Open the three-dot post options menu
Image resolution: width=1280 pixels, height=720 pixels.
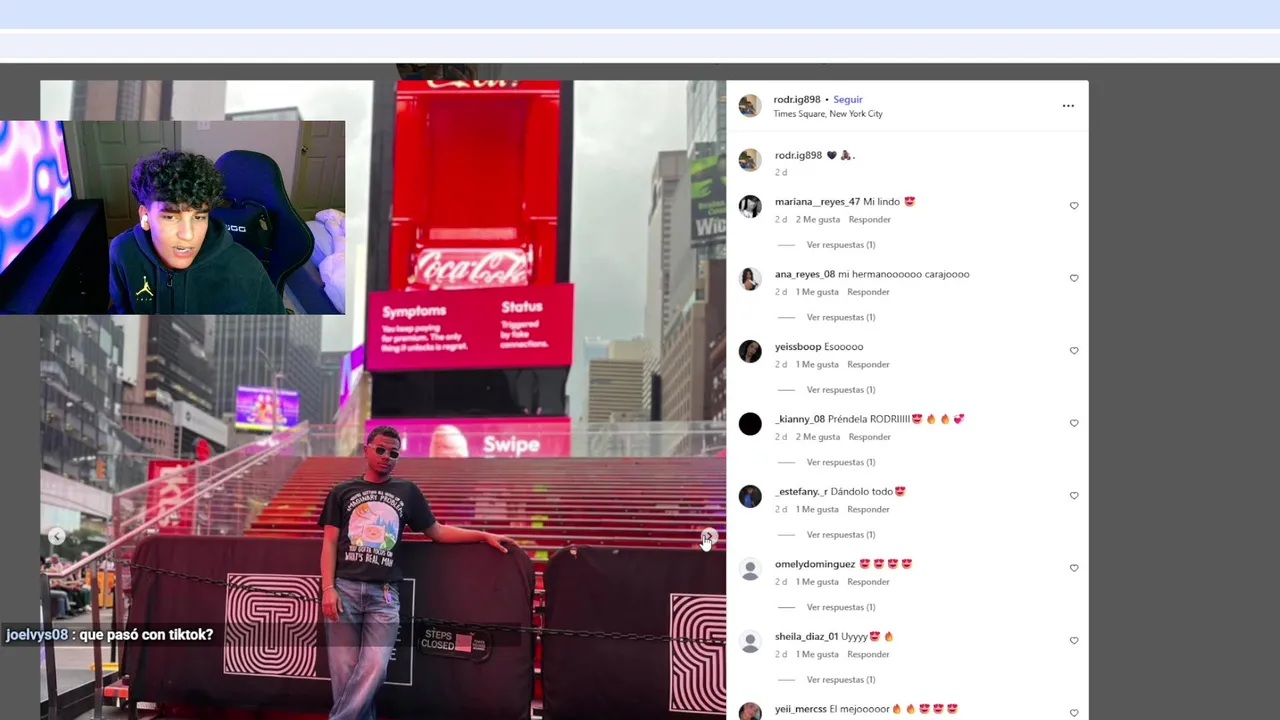point(1068,106)
